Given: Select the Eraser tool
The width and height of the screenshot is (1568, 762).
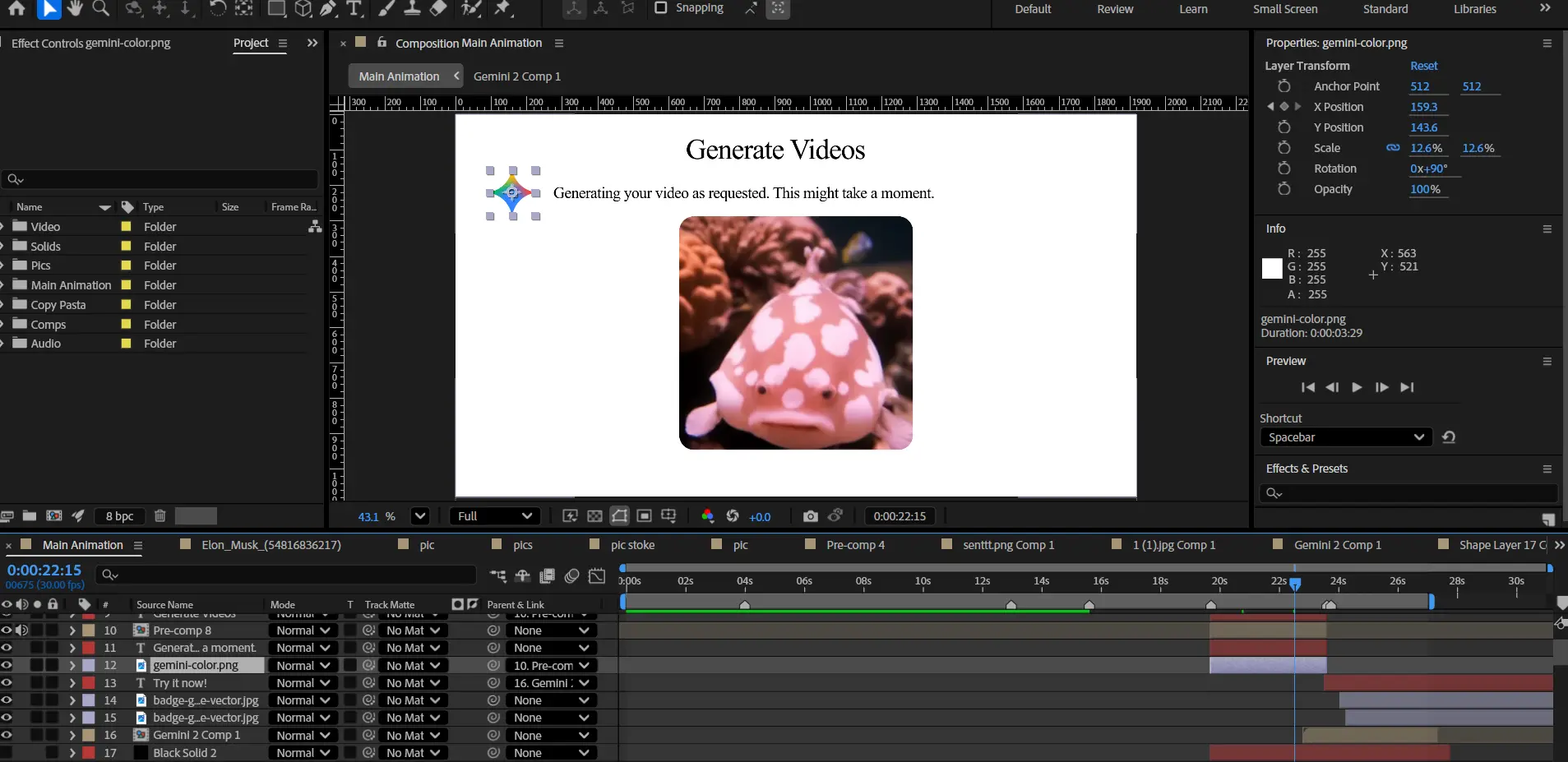Looking at the screenshot, I should pos(438,9).
